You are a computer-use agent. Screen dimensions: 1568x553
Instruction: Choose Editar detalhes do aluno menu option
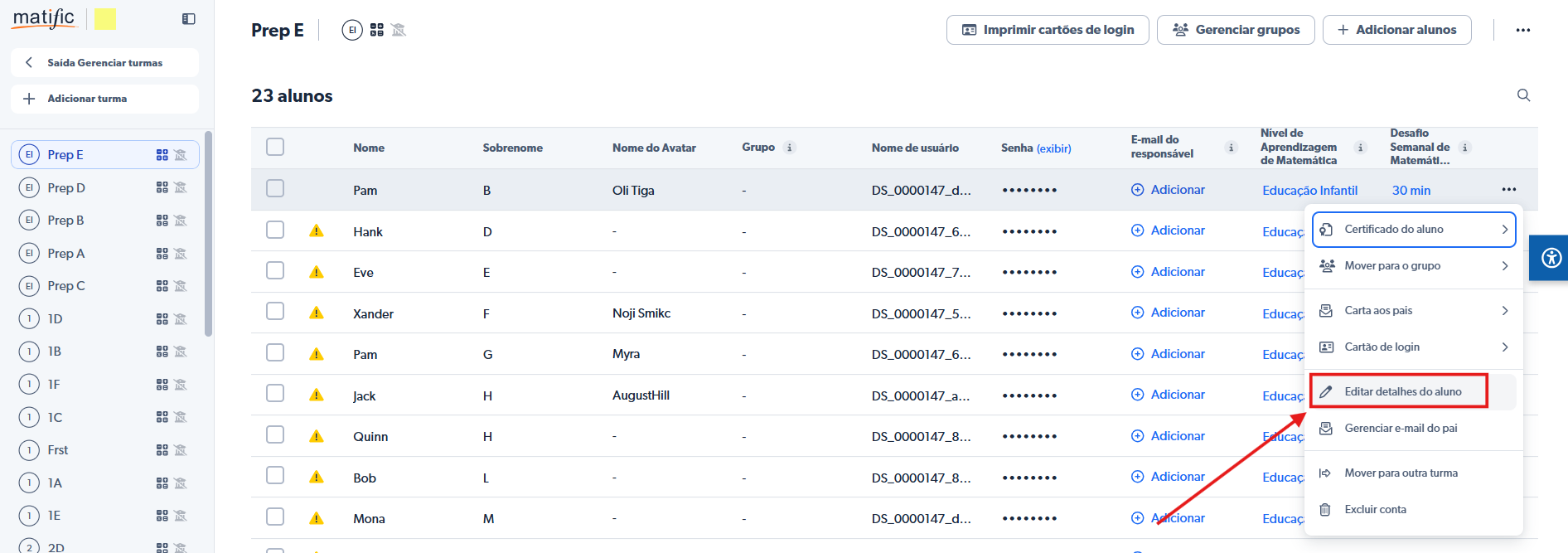(1402, 391)
